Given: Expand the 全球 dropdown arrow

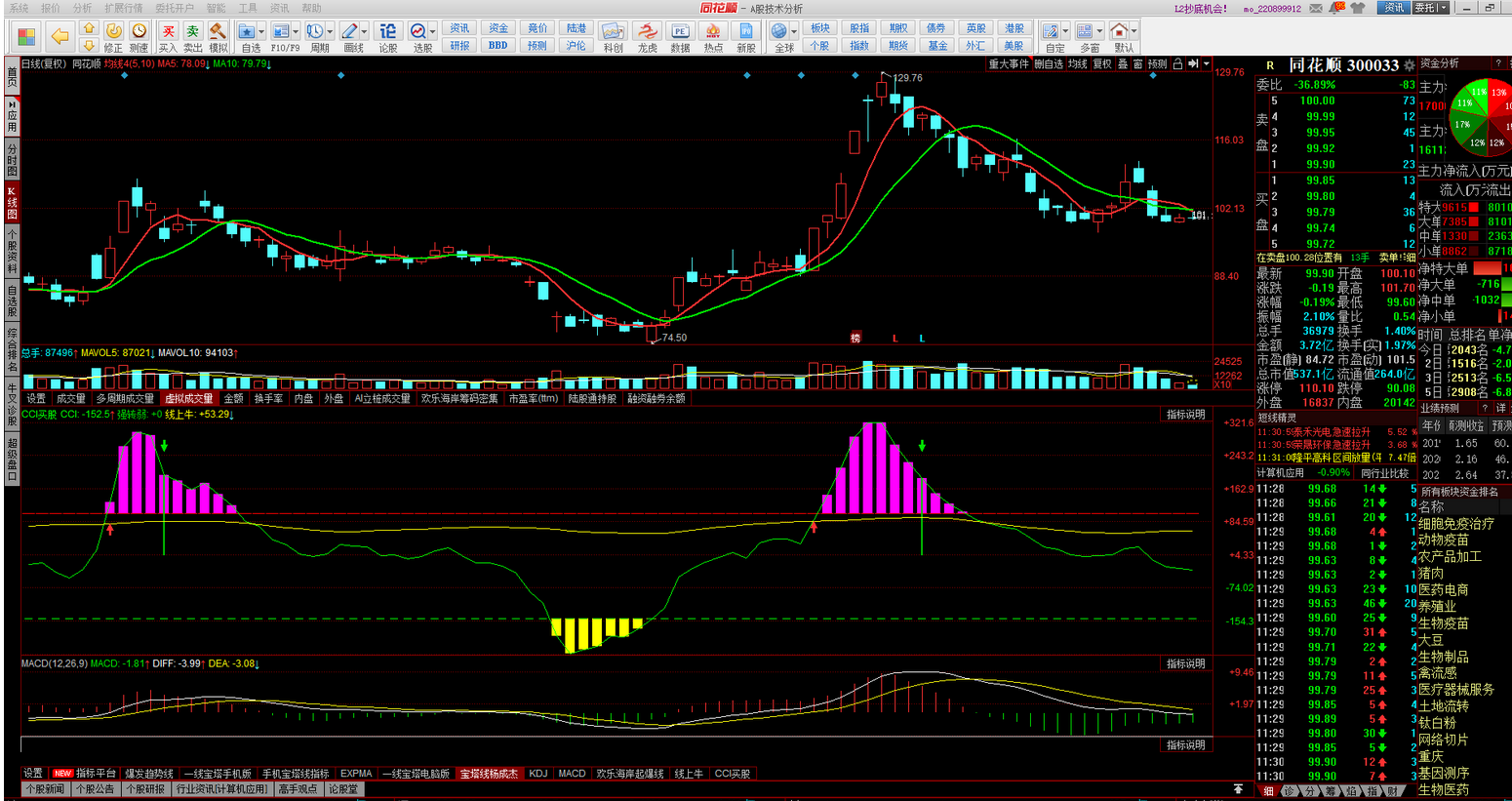Looking at the screenshot, I should pos(795,31).
